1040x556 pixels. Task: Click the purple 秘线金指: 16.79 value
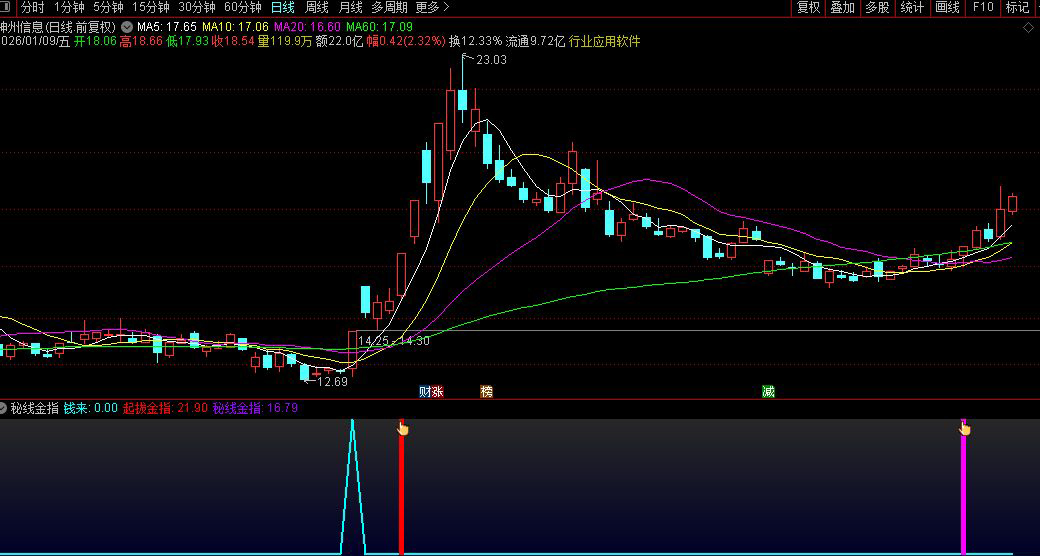coord(255,408)
